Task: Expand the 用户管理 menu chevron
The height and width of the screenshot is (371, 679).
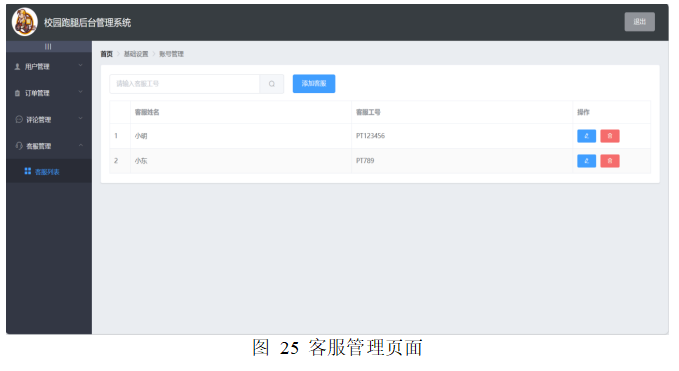Action: (81, 66)
